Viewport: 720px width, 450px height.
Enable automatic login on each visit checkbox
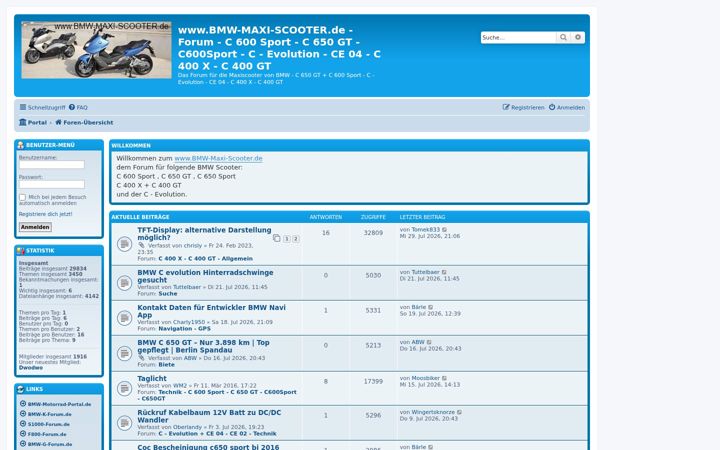22,197
